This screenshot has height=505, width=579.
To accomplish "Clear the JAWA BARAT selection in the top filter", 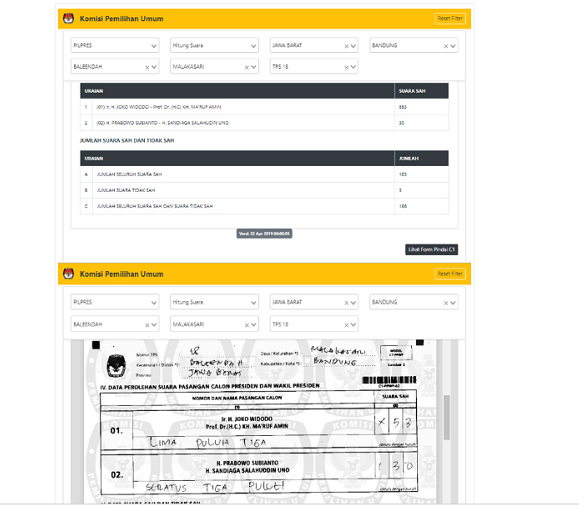I will (346, 46).
